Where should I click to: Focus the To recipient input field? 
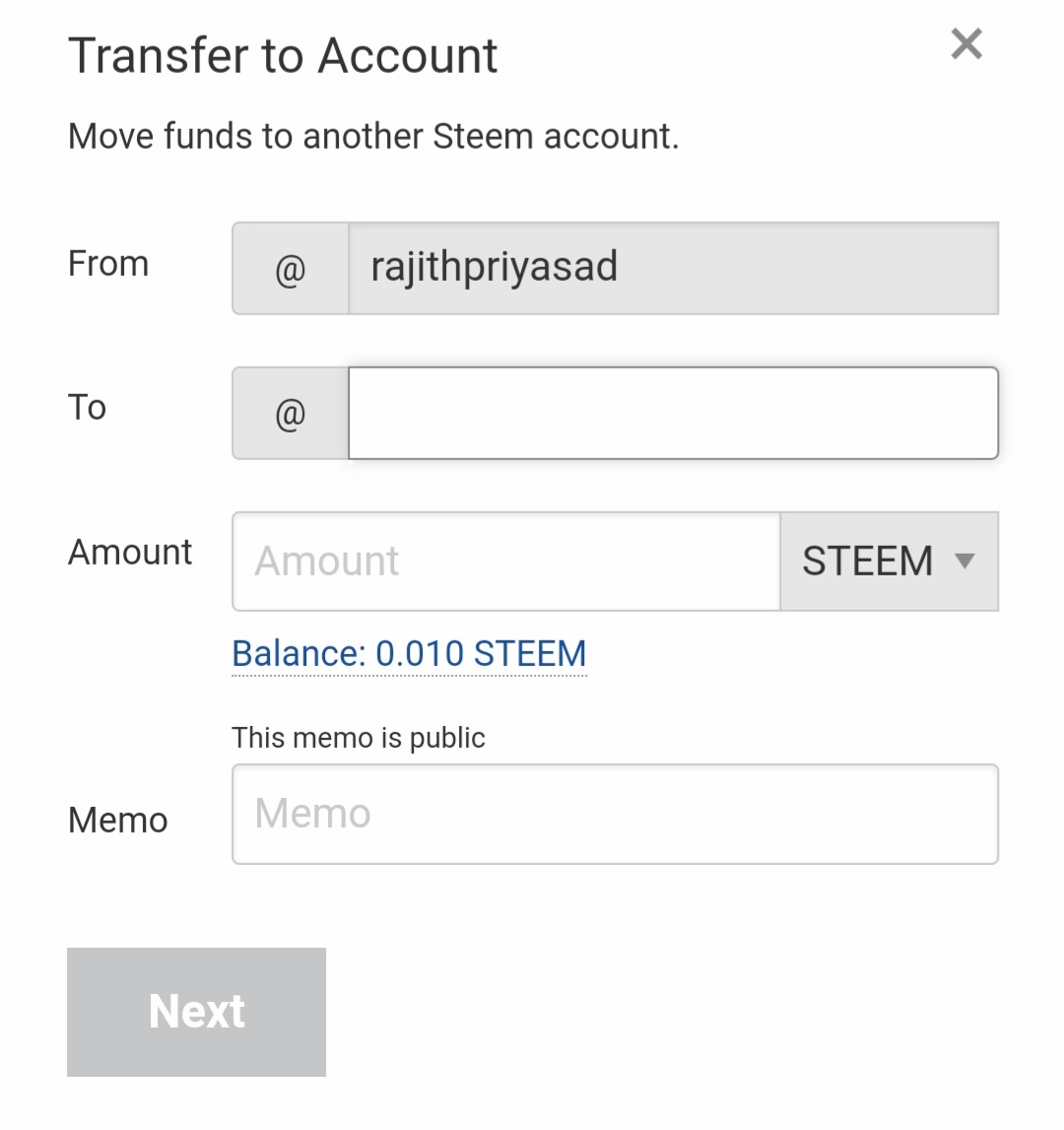673,414
